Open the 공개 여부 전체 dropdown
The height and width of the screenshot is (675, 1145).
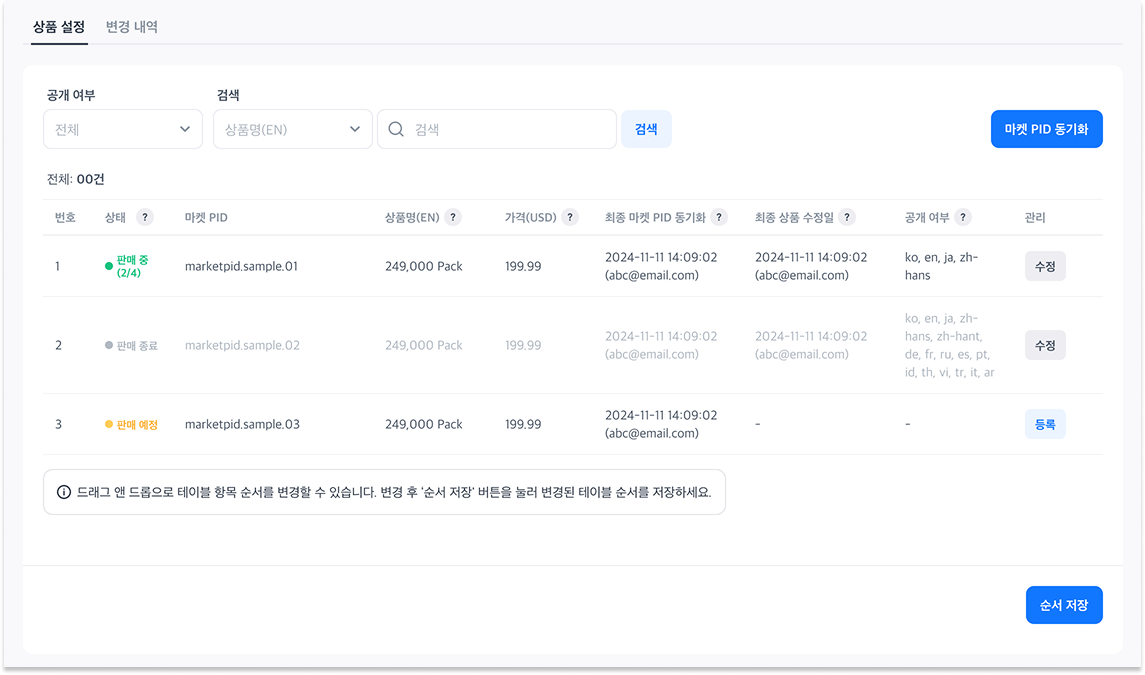point(123,129)
